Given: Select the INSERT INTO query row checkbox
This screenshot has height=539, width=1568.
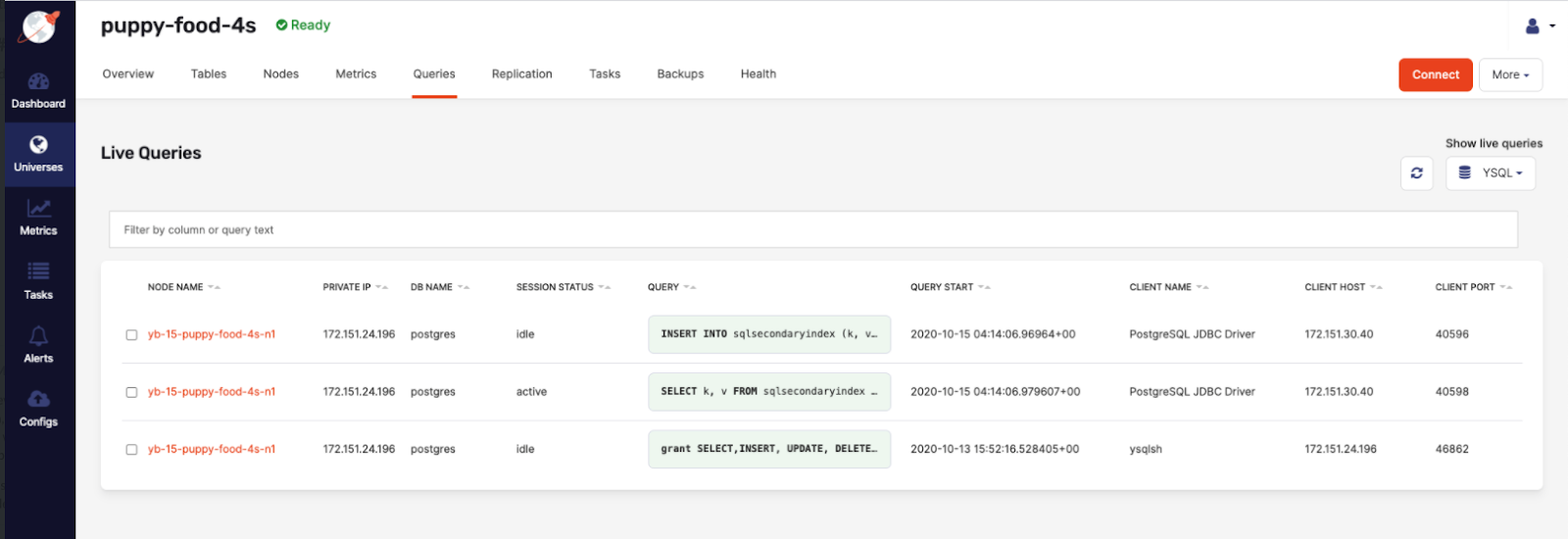Looking at the screenshot, I should [131, 335].
